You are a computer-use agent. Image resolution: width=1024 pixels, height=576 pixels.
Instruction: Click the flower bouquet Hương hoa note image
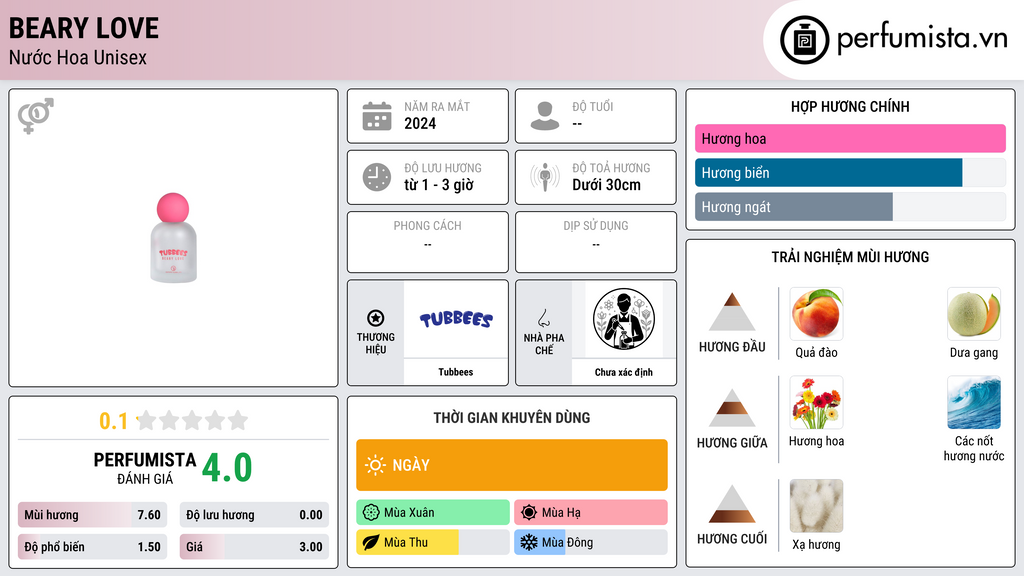point(816,402)
